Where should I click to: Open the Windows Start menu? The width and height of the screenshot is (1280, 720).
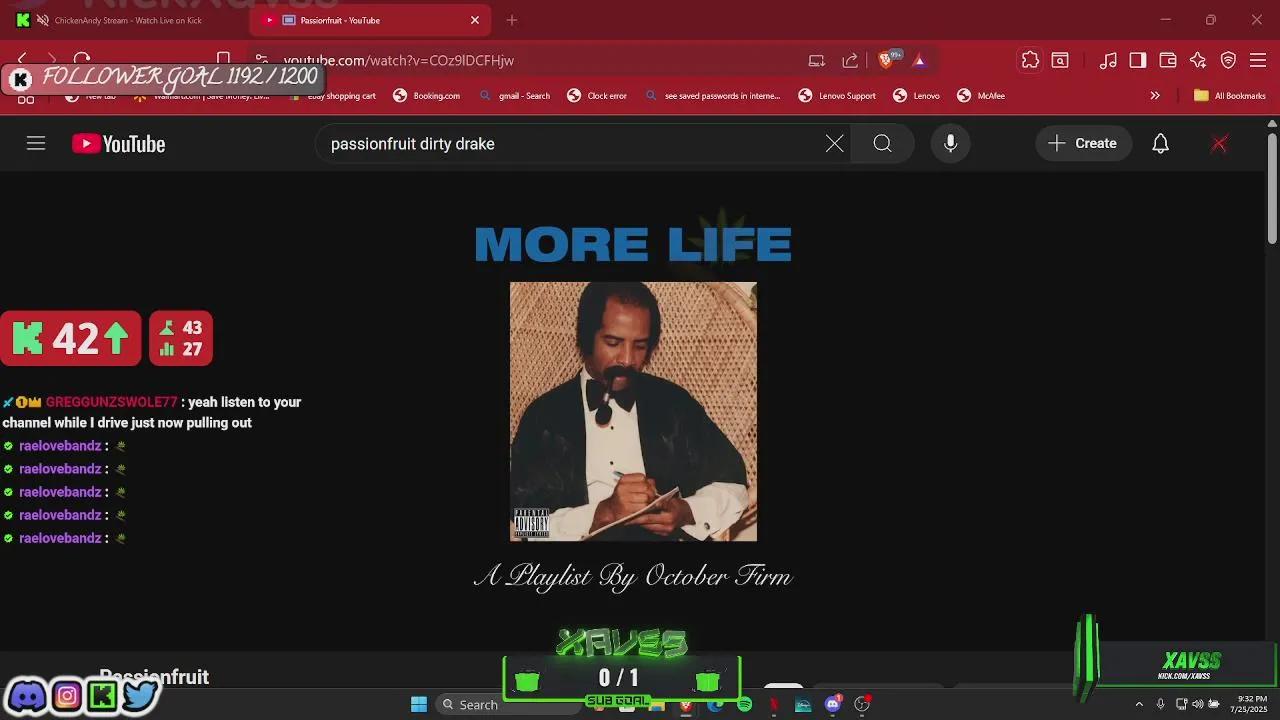click(419, 704)
